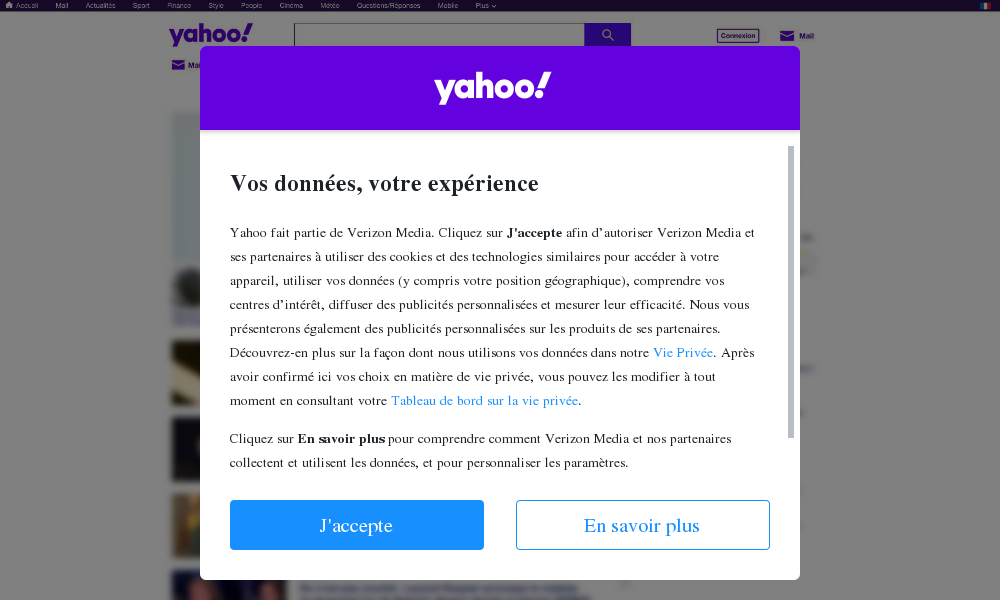This screenshot has height=600, width=1000.
Task: Click the Accueil home icon
Action: pos(9,5)
